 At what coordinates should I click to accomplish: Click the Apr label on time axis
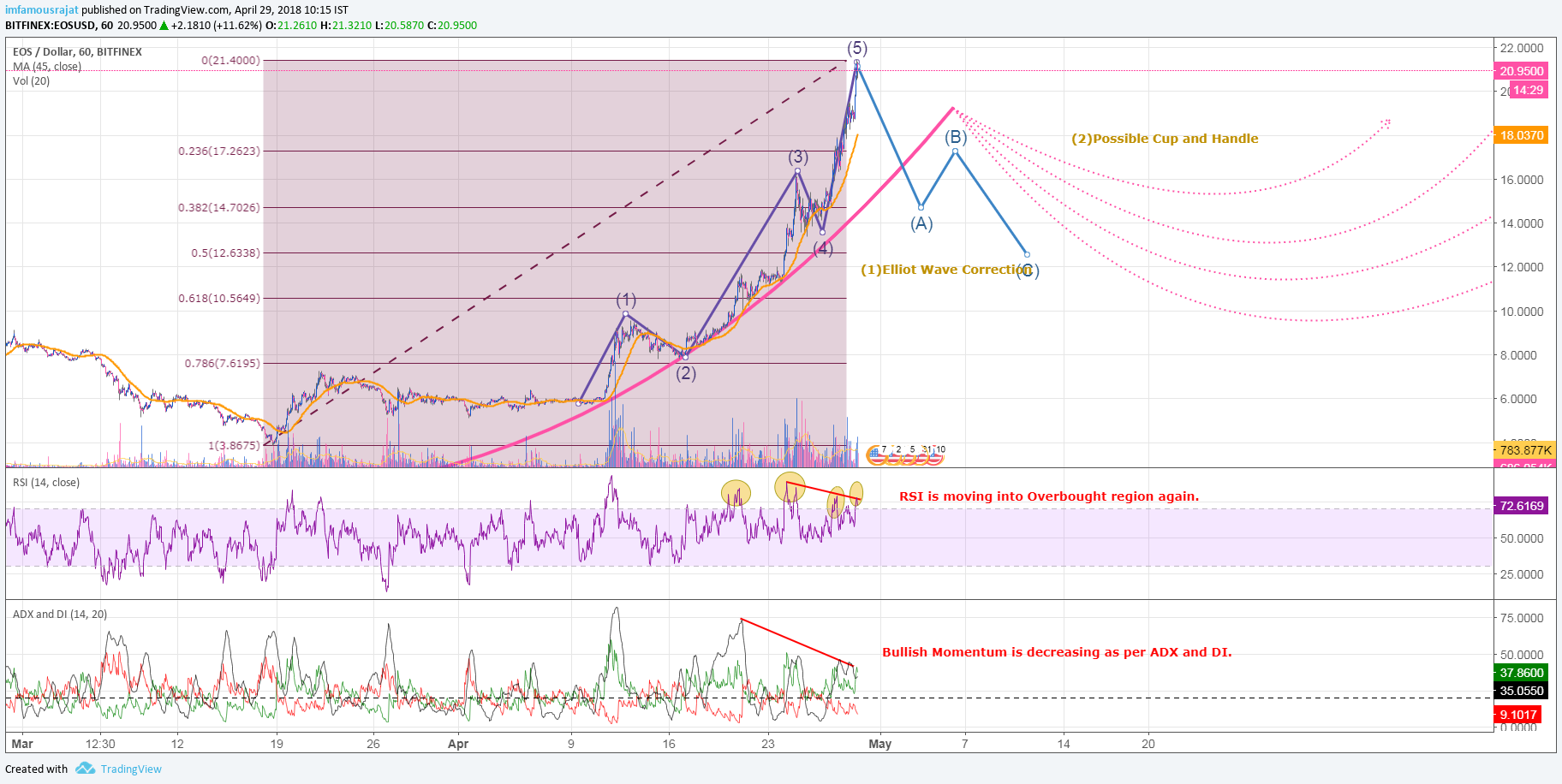[x=458, y=744]
